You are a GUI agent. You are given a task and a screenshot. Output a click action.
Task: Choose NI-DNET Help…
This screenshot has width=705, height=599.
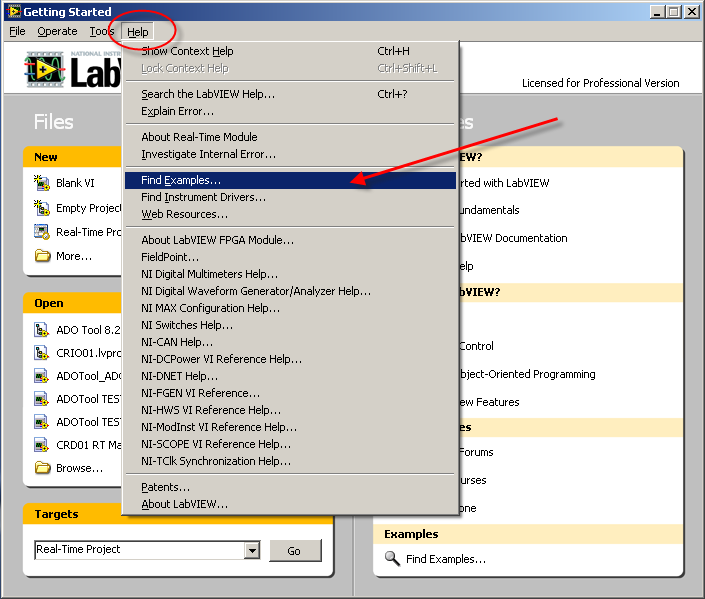(290, 376)
